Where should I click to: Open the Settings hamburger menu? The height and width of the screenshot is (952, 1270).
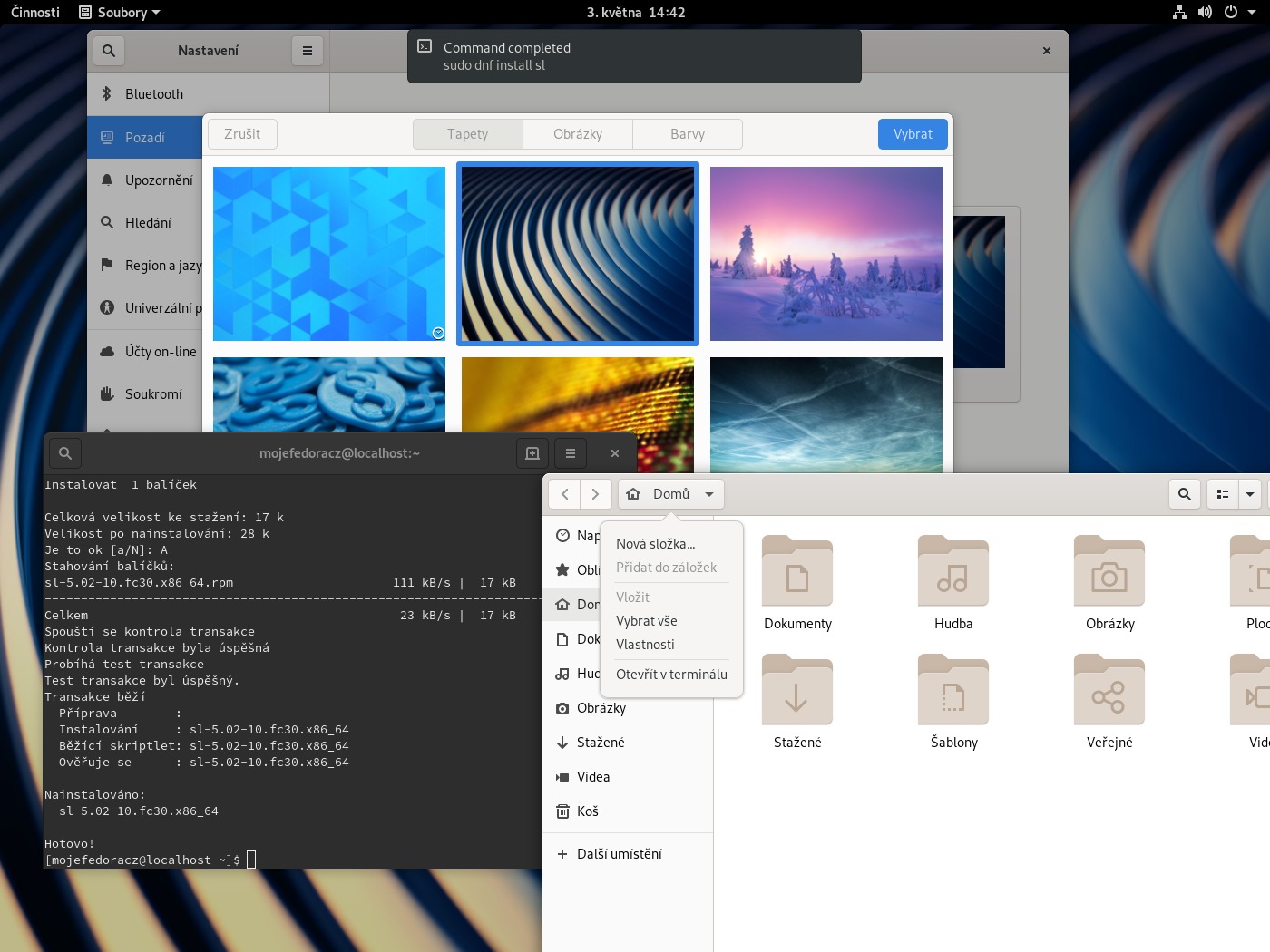308,51
